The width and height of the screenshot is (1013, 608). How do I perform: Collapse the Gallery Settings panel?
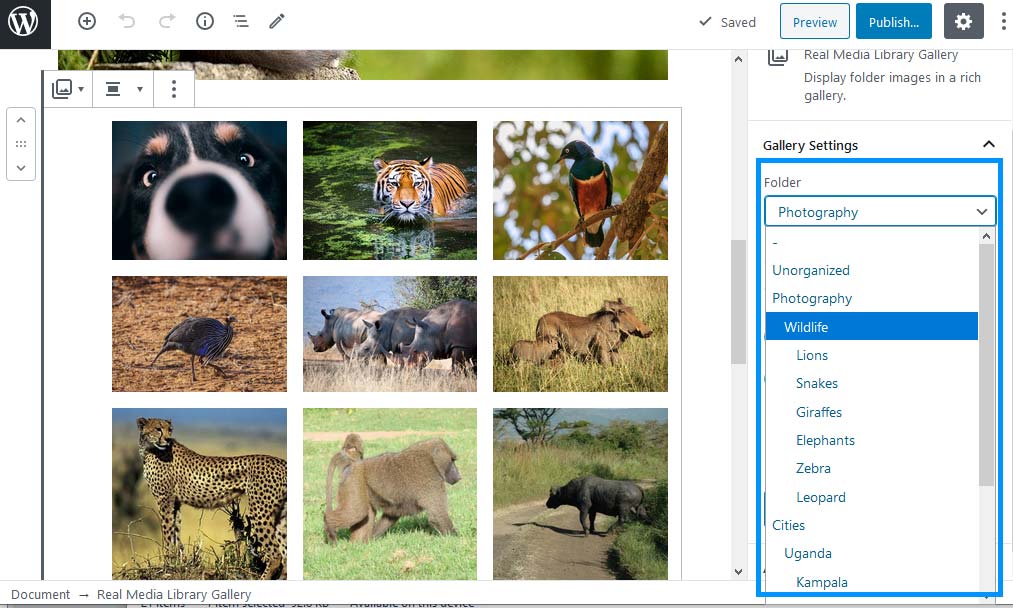click(988, 145)
